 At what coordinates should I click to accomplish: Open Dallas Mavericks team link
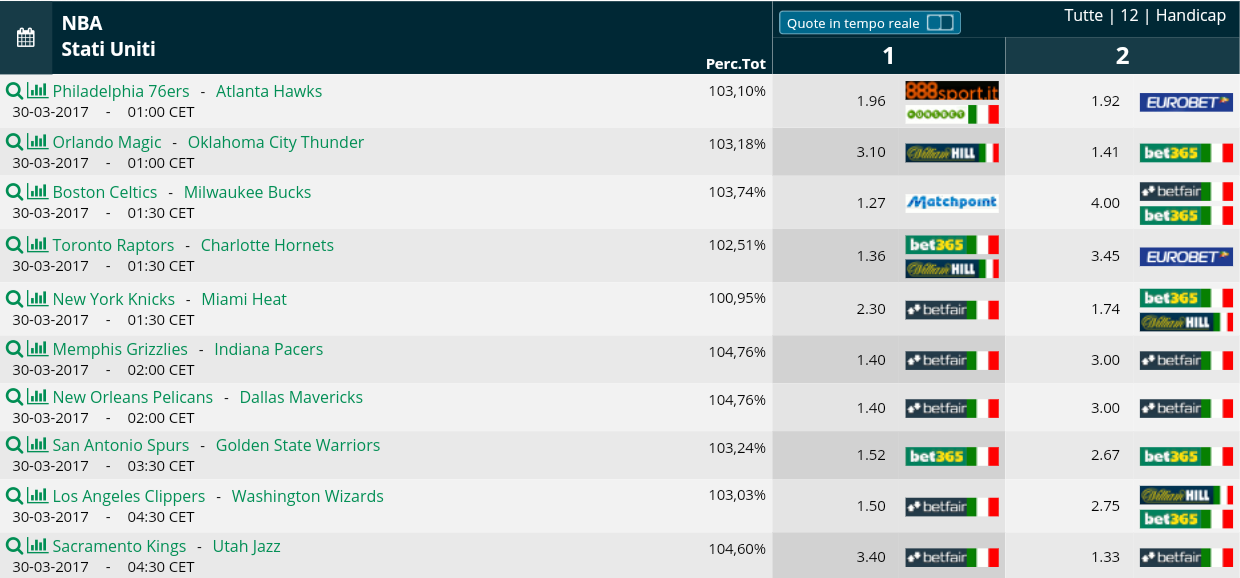pos(301,397)
